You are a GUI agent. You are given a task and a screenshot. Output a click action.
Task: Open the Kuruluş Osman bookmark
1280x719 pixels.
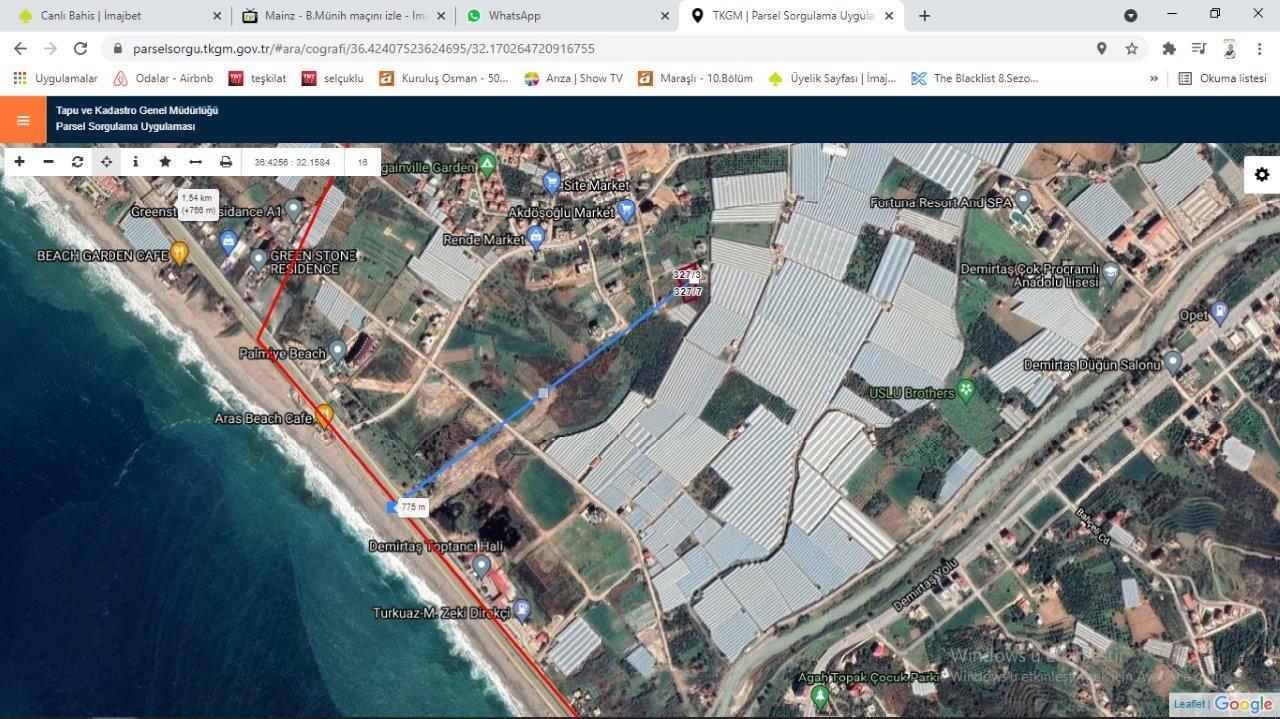click(444, 78)
